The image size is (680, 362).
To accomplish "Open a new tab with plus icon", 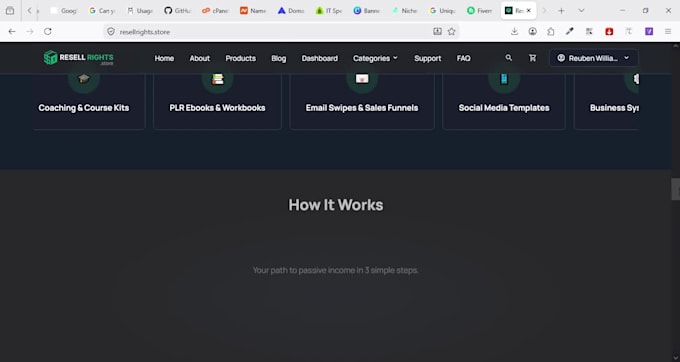I will coord(561,11).
